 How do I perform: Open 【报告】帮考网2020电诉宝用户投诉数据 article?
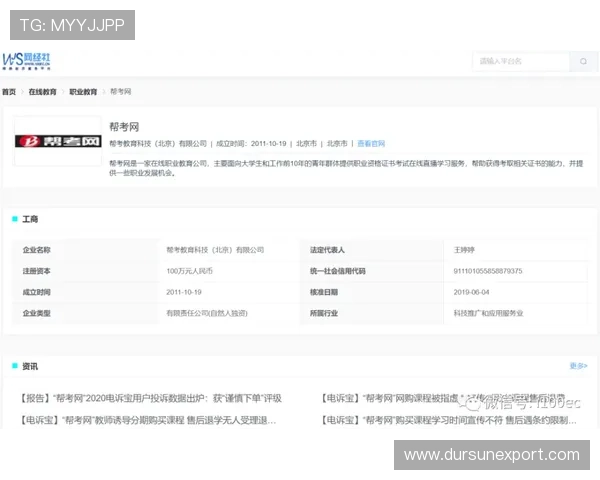(151, 398)
